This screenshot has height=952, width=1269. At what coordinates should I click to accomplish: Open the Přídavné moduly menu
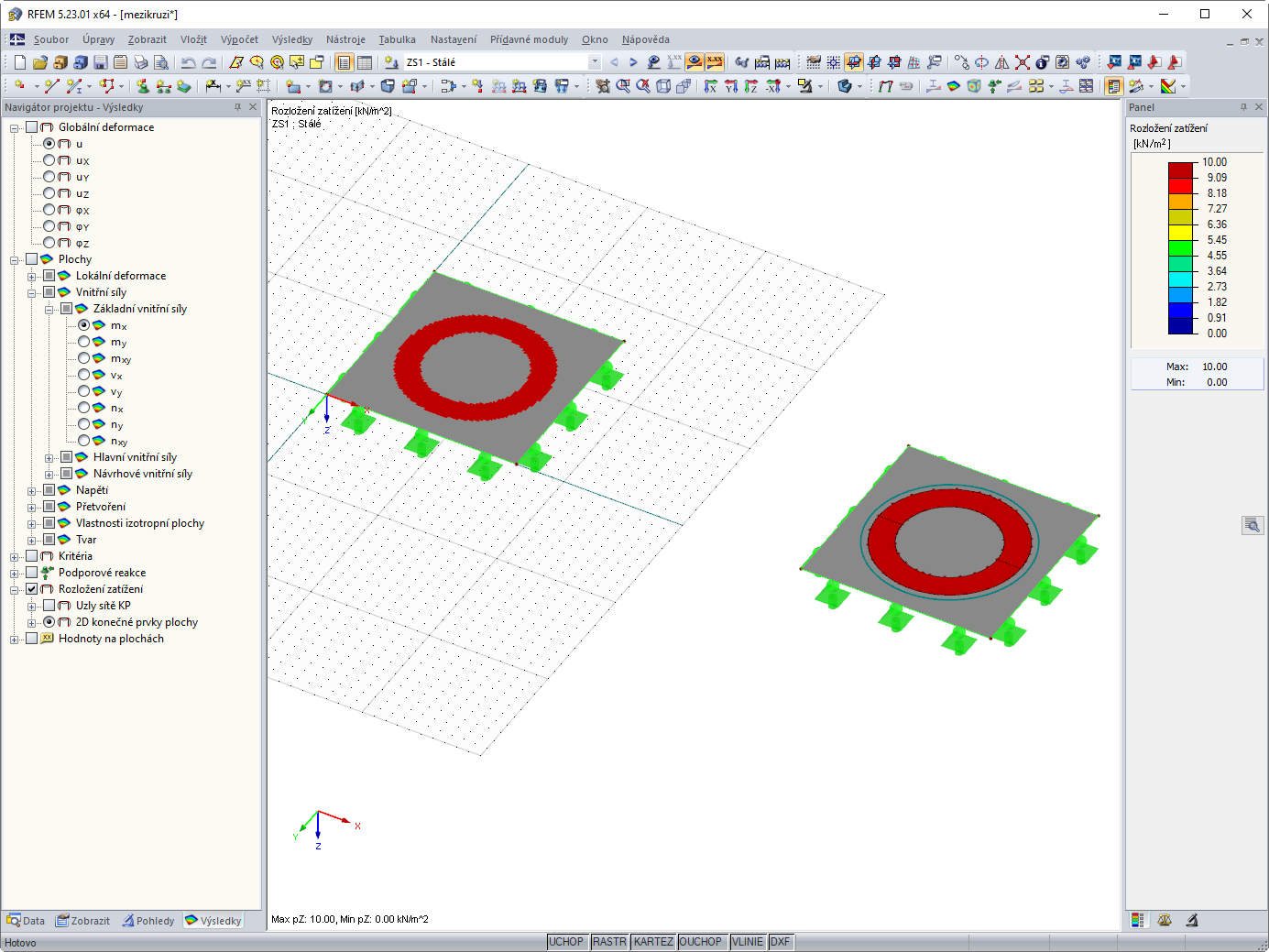pos(529,39)
